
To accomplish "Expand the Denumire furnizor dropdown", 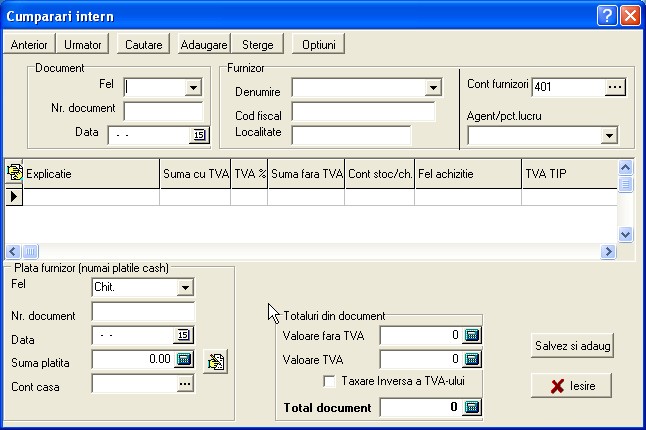I will pyautogui.click(x=433, y=88).
